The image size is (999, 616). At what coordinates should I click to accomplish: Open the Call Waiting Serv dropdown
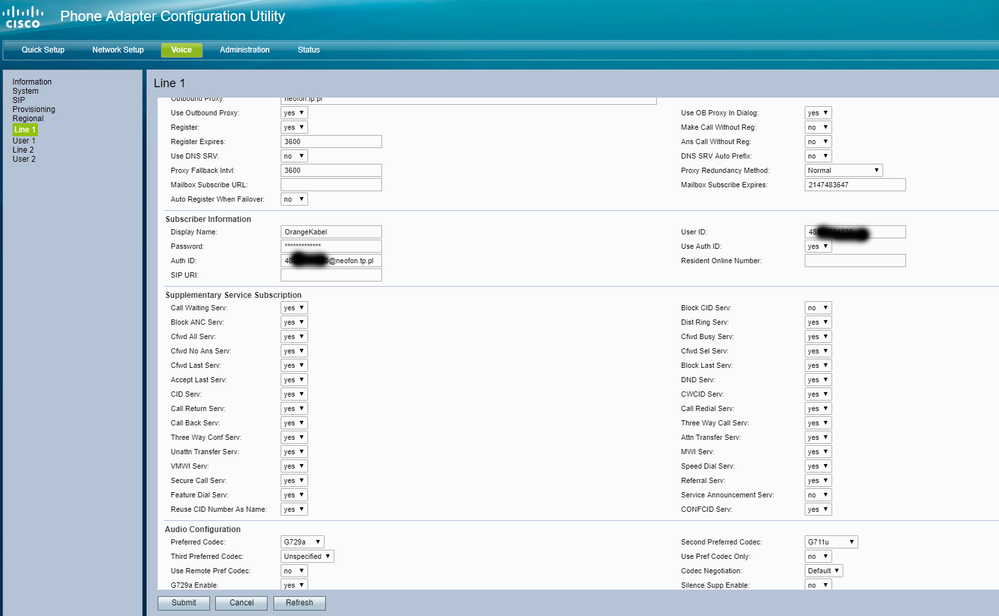(294, 308)
